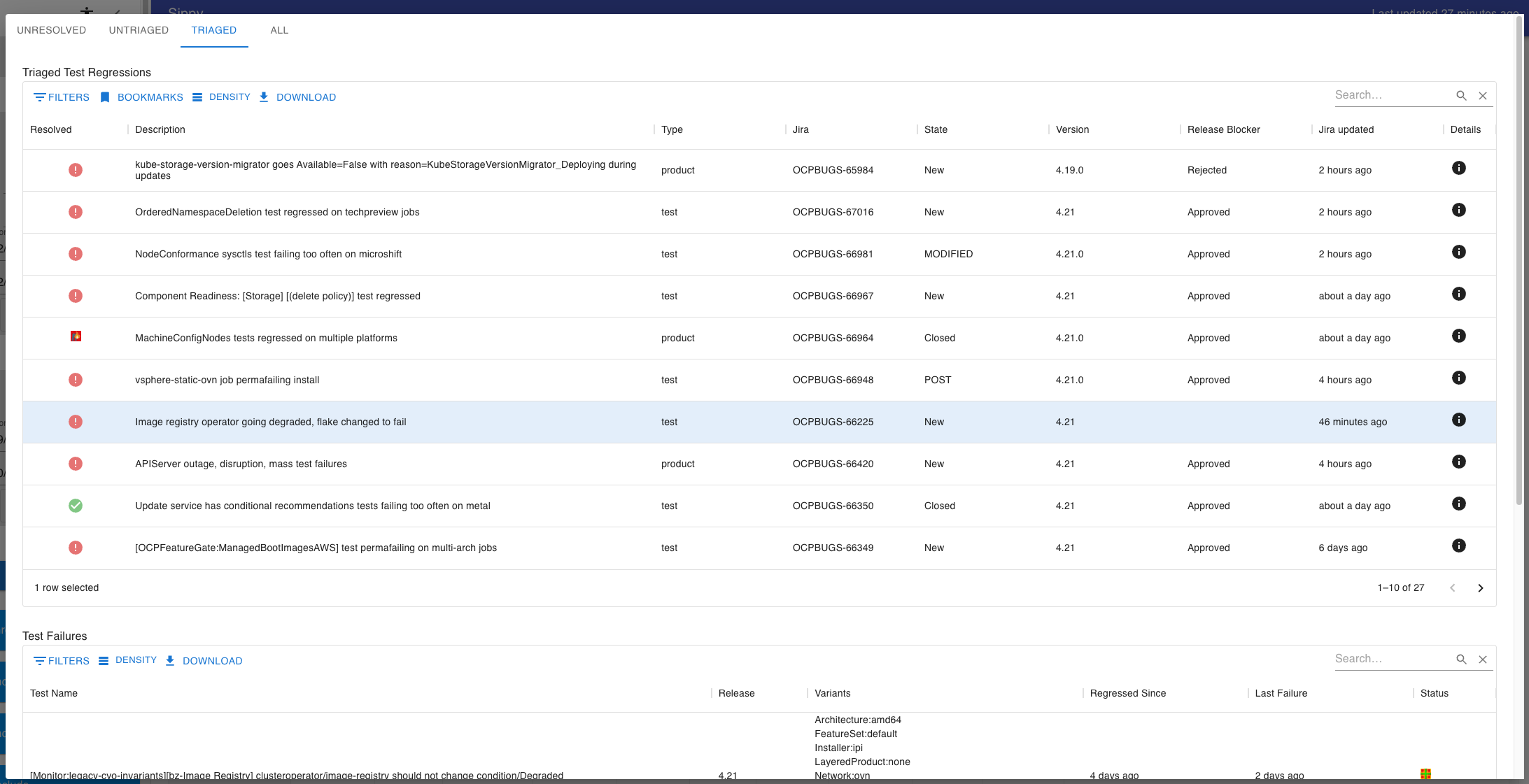Open FILTERS for Triaged Test Regressions

click(x=62, y=97)
